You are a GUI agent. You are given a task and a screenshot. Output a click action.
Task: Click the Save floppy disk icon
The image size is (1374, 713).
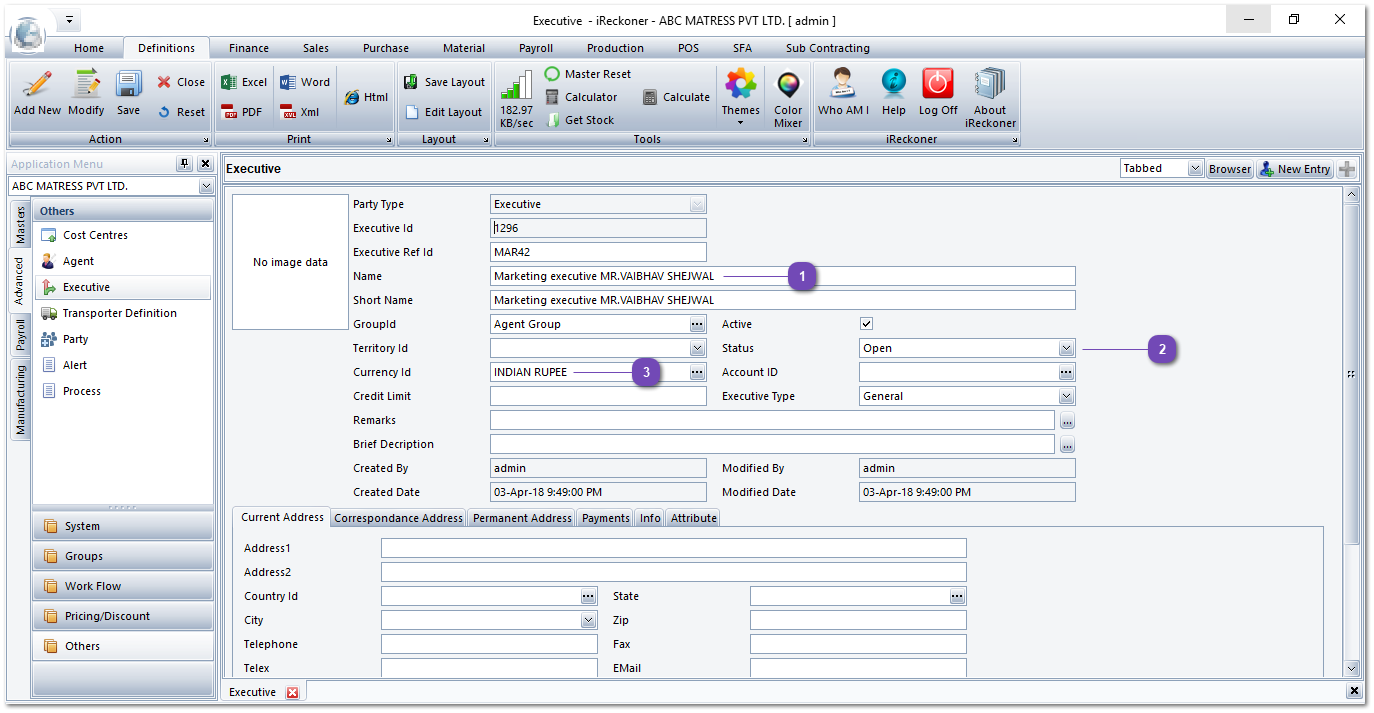coord(128,86)
